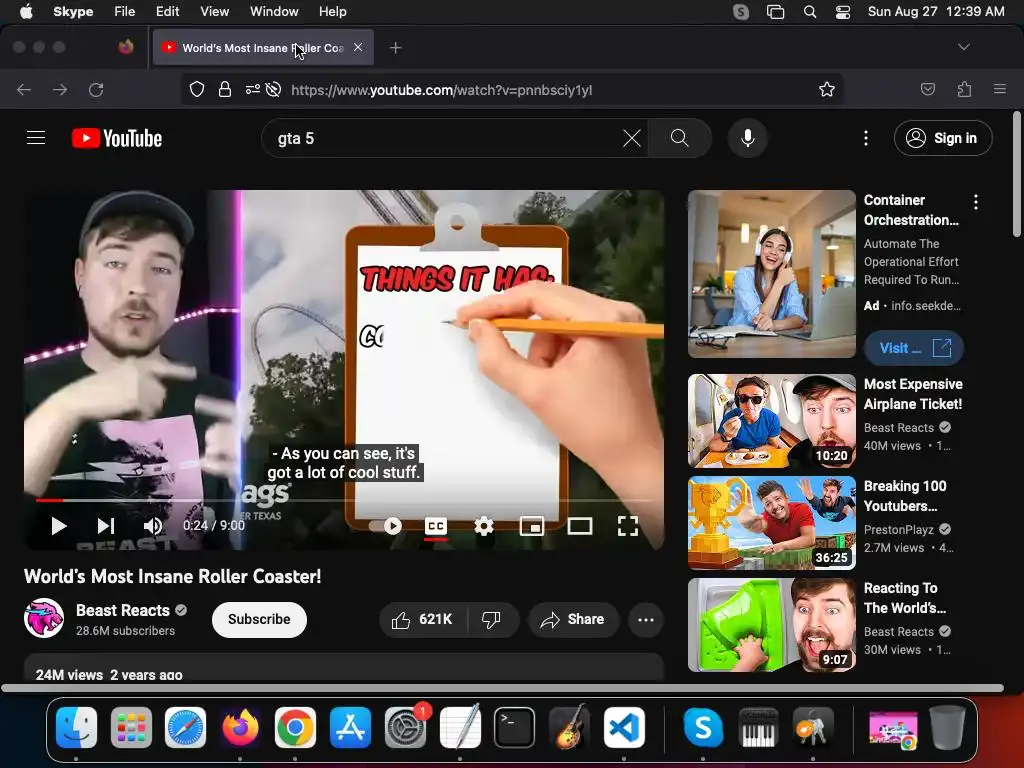Open the Help menu
This screenshot has width=1024, height=768.
click(x=332, y=12)
